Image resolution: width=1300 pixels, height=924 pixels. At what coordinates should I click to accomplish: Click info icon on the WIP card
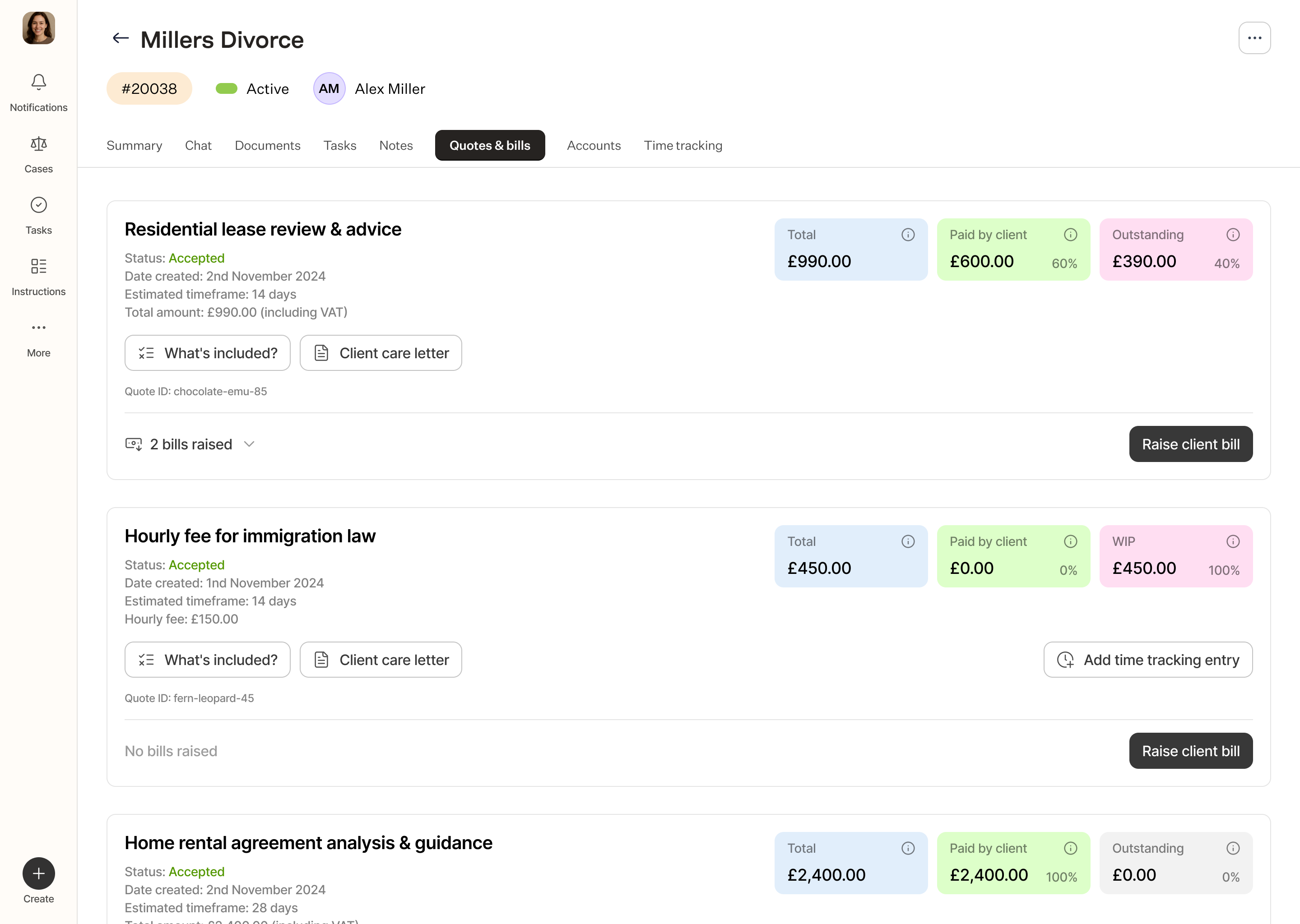point(1232,542)
